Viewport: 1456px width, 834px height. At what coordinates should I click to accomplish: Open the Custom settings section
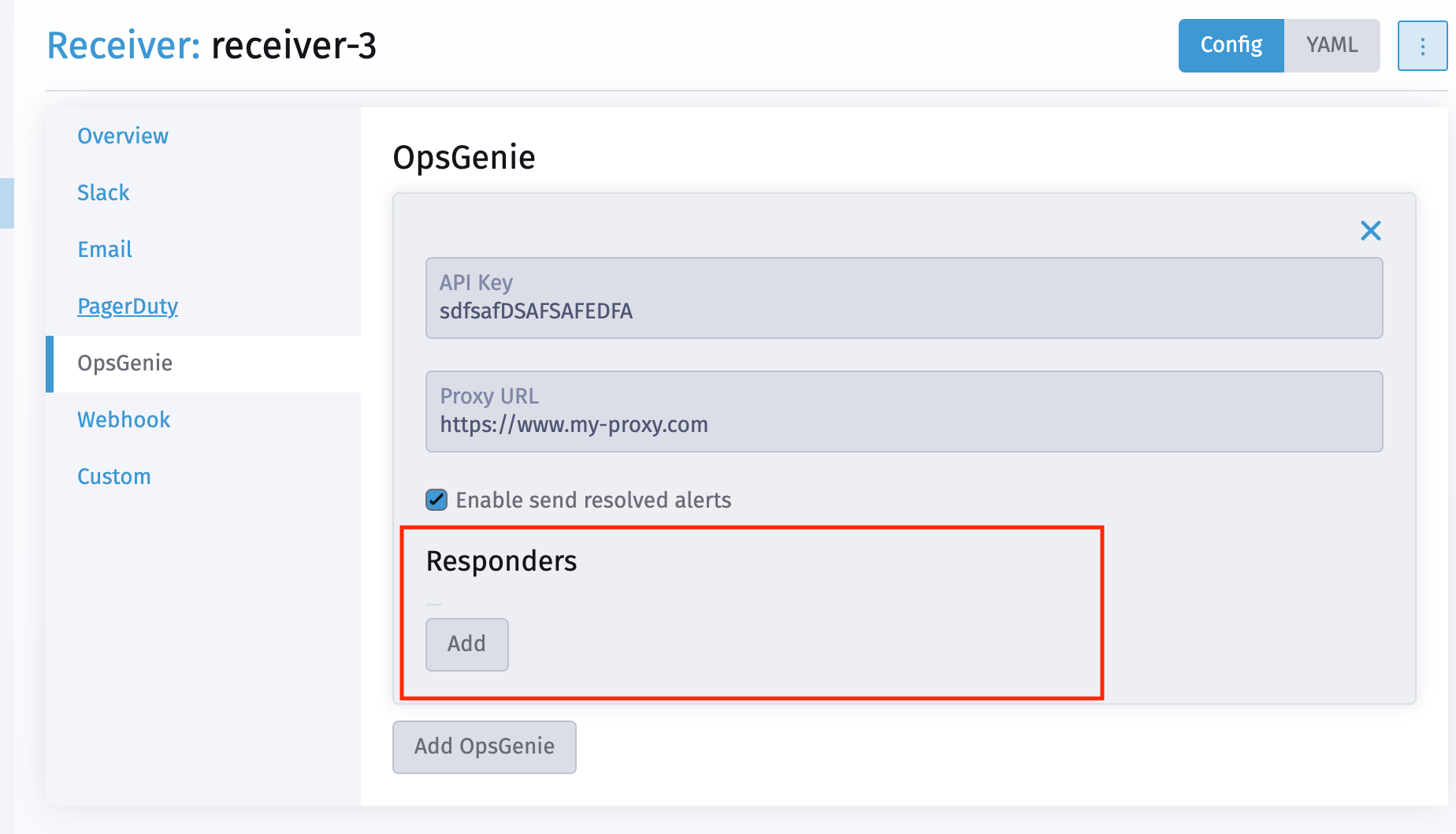(114, 476)
